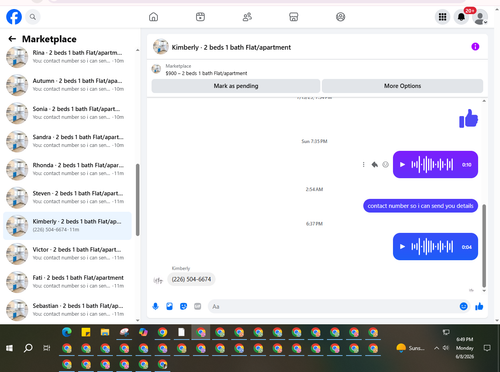The width and height of the screenshot is (500, 372).
Task: Click the (226) 504-6674 message bubble
Action: tap(191, 279)
